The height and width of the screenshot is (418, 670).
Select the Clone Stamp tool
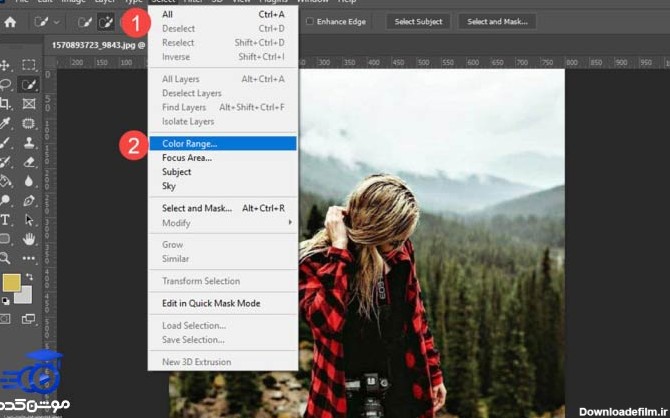click(x=29, y=143)
